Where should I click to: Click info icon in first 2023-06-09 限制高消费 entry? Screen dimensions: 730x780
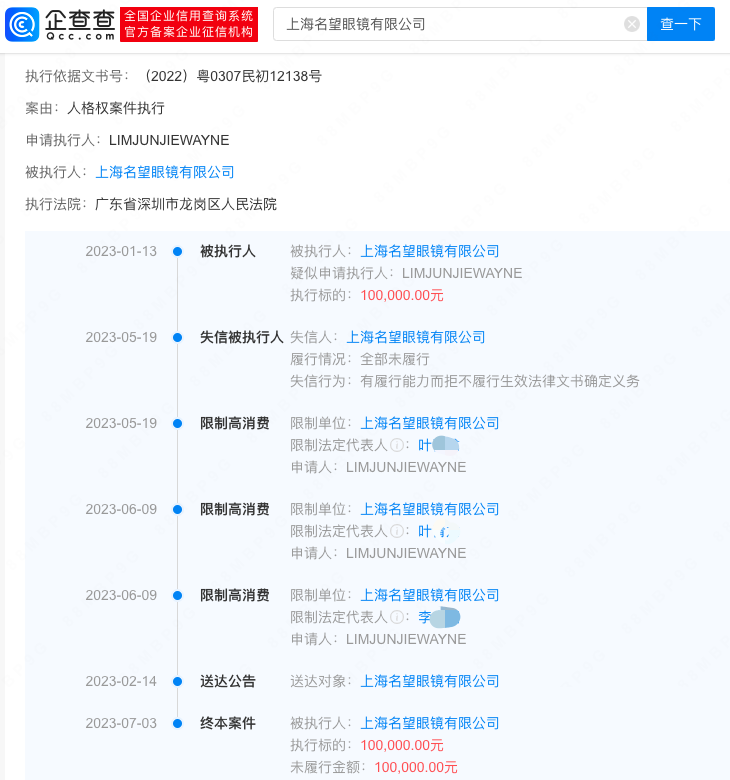(397, 531)
